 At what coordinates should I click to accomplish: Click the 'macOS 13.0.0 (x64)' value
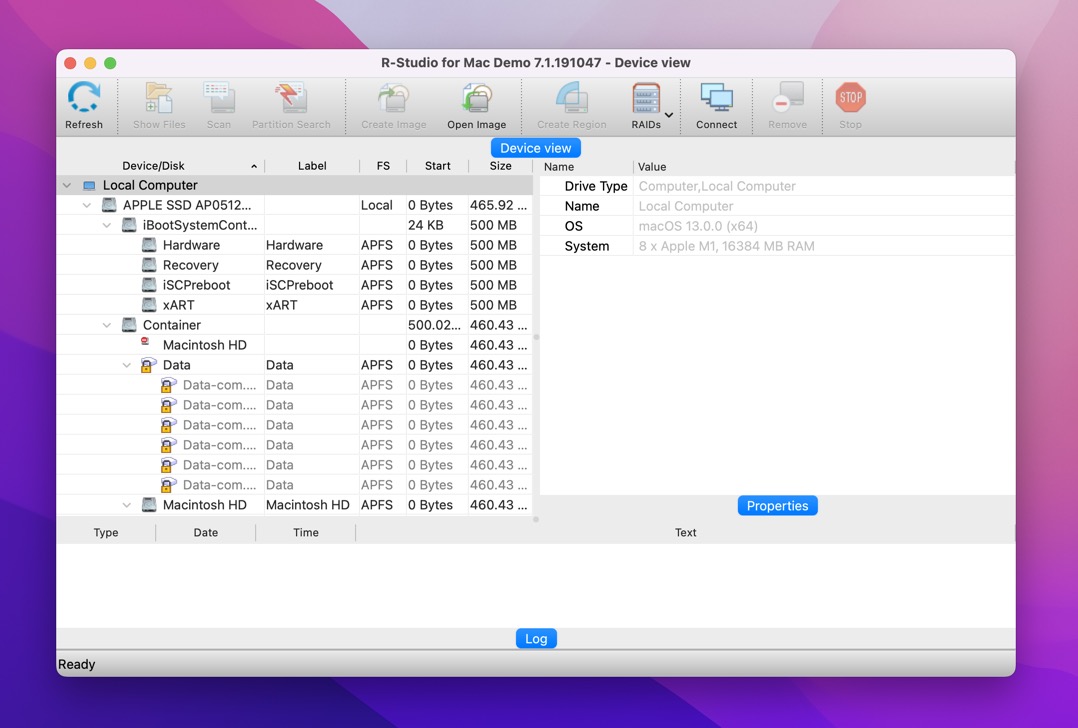pyautogui.click(x=698, y=226)
